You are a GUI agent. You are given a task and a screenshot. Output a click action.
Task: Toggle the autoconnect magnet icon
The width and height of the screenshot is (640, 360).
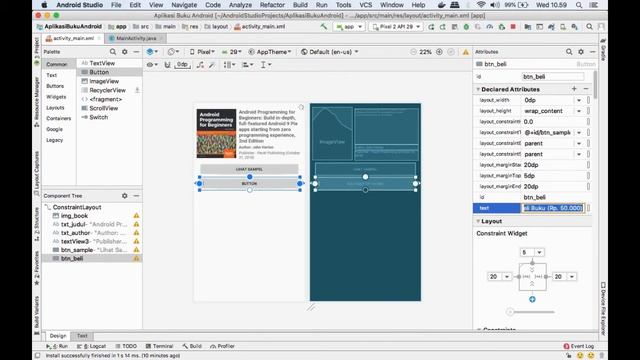[x=167, y=65]
